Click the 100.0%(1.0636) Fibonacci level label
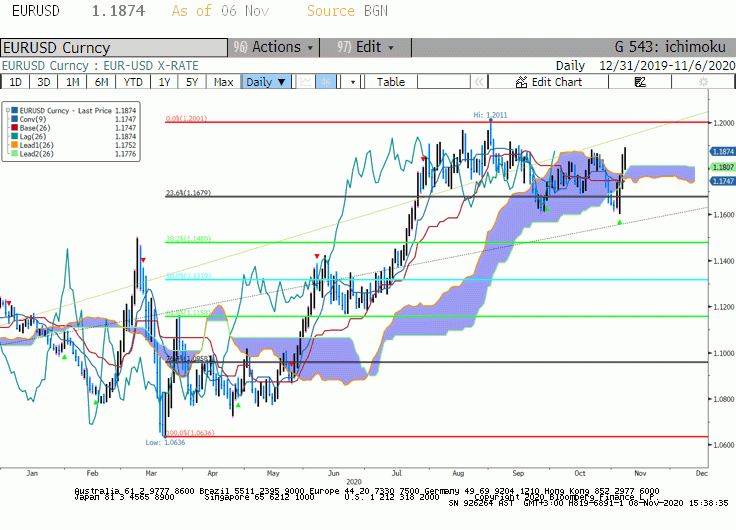The width and height of the screenshot is (736, 530). tap(190, 432)
